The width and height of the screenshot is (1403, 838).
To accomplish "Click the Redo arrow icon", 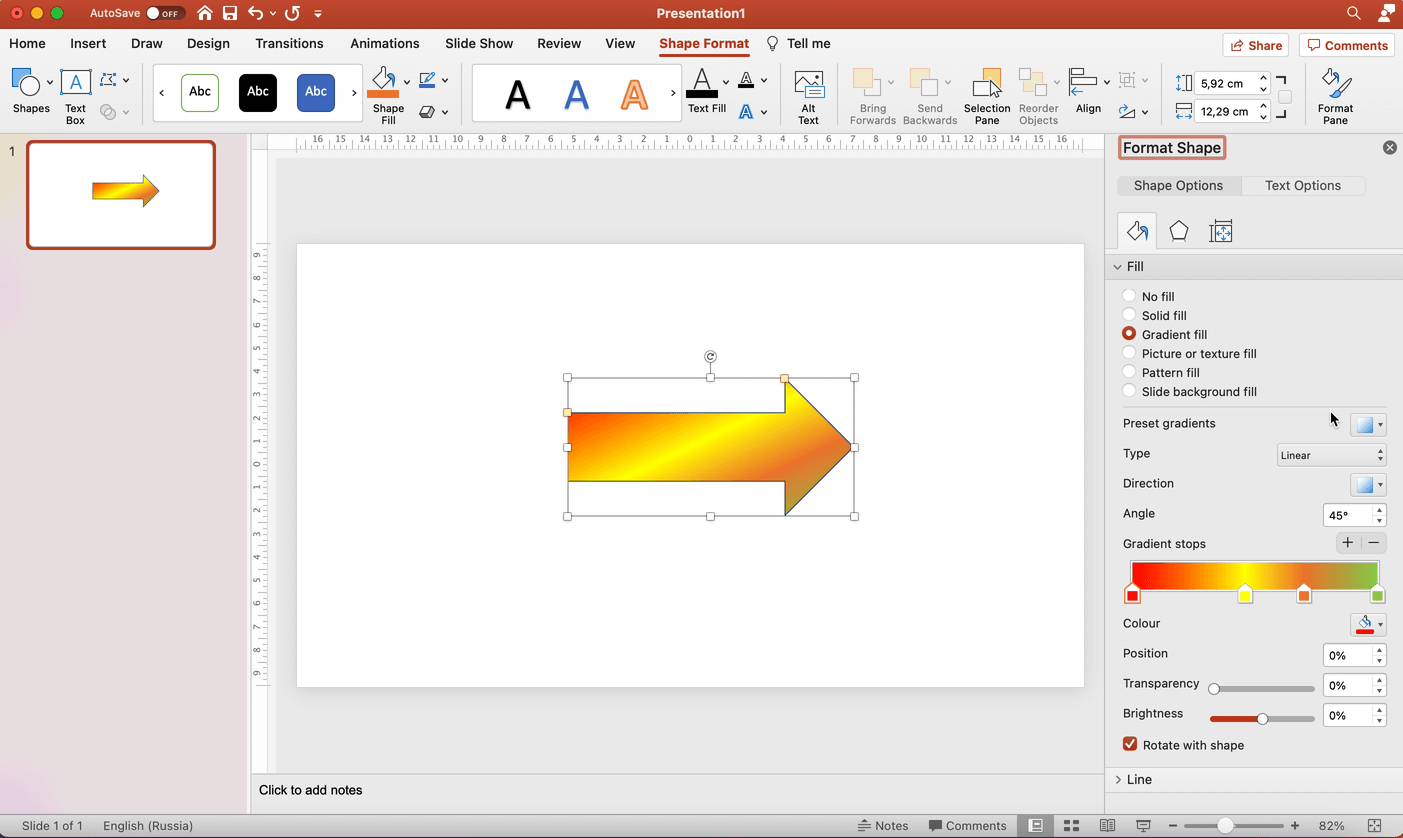I will click(292, 13).
